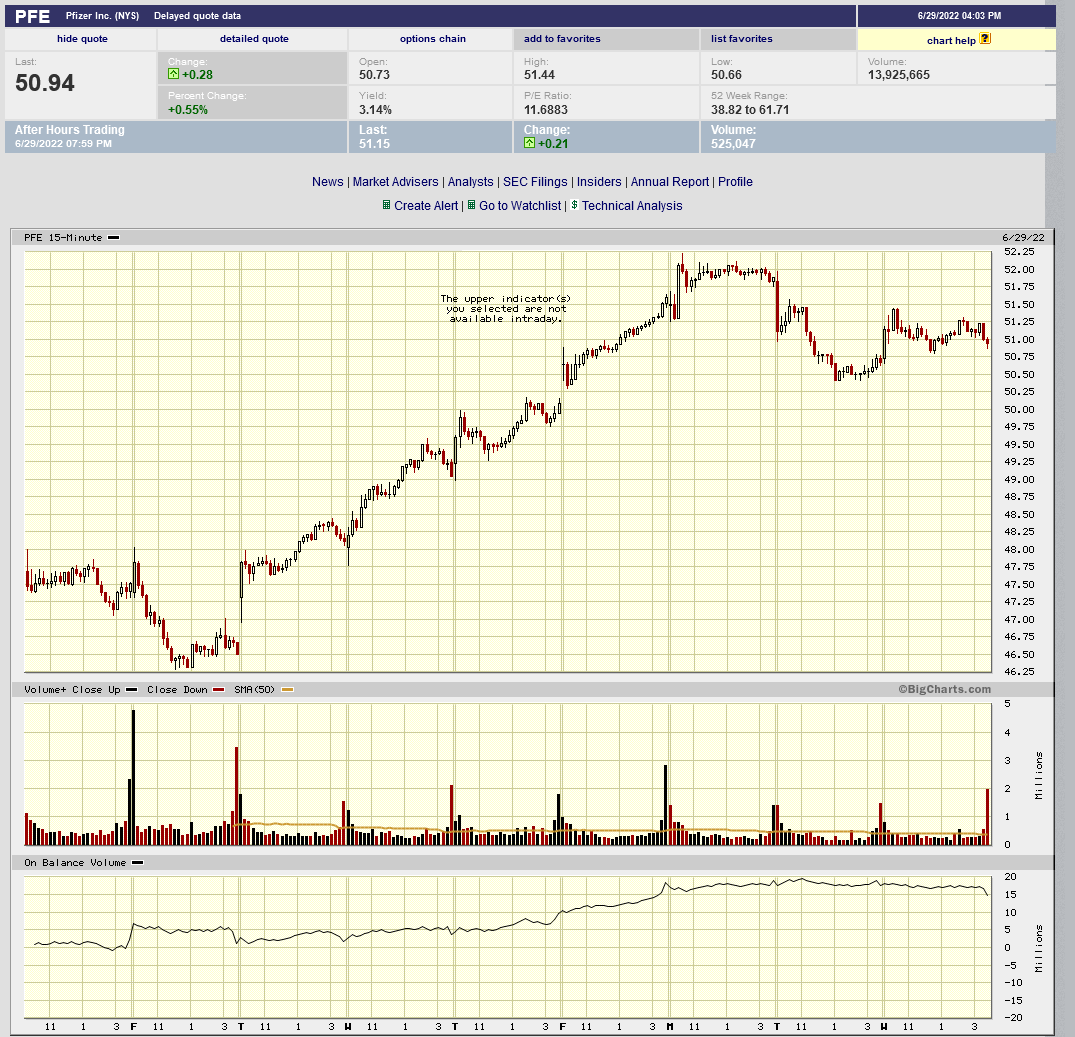Click the after hours last price 51.15
1075x1037 pixels.
pos(374,144)
